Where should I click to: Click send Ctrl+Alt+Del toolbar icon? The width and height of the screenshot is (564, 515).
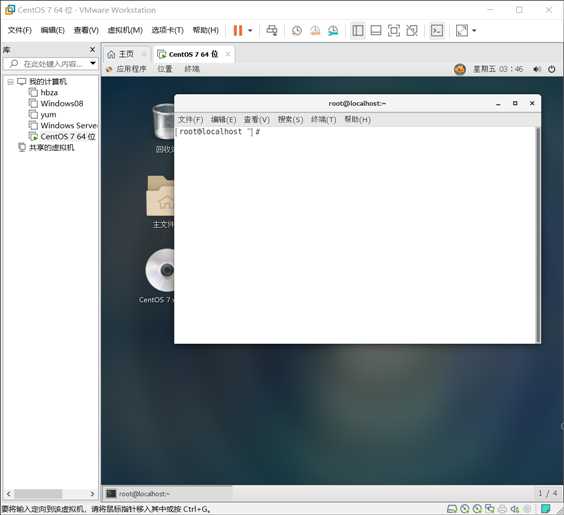(272, 31)
